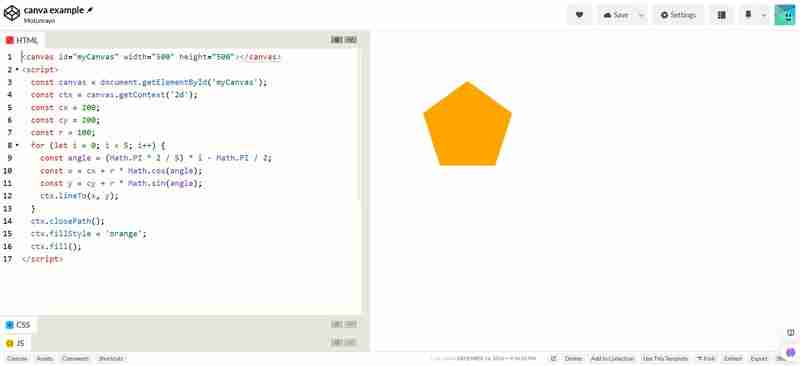Click line 9 'const angle' expression
The width and height of the screenshot is (800, 366).
pyautogui.click(x=156, y=158)
